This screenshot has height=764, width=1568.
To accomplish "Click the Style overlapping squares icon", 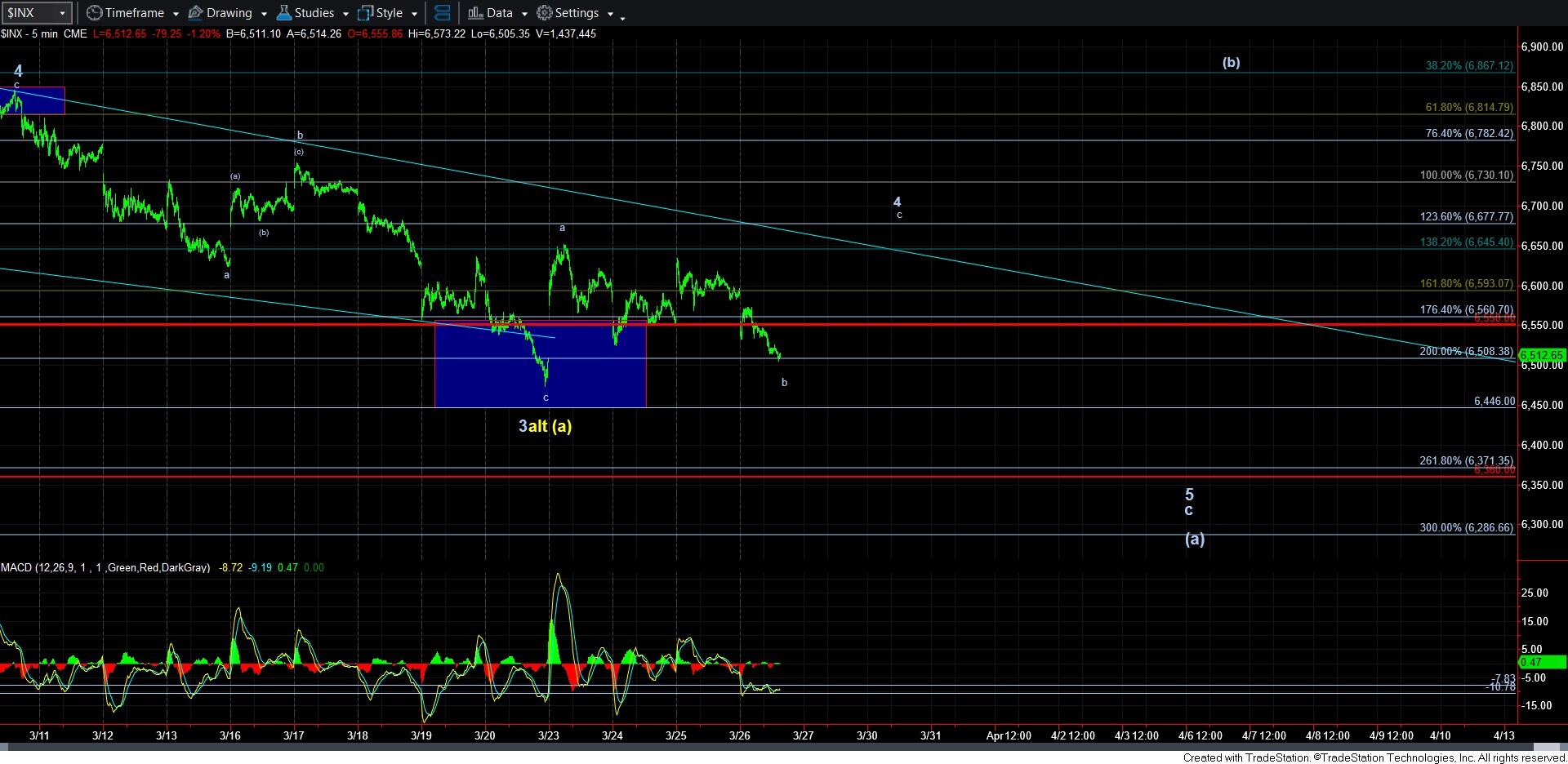I will 365,13.
